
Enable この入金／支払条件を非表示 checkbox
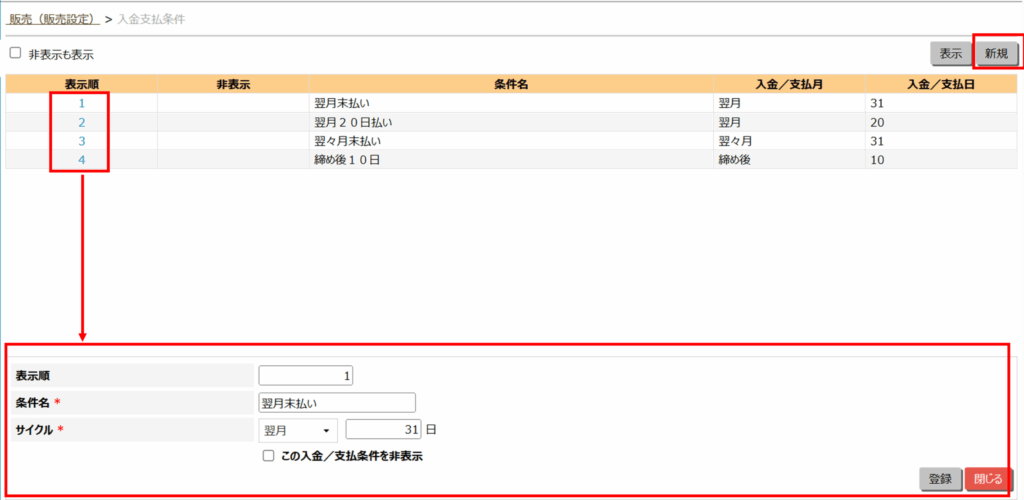(268, 456)
